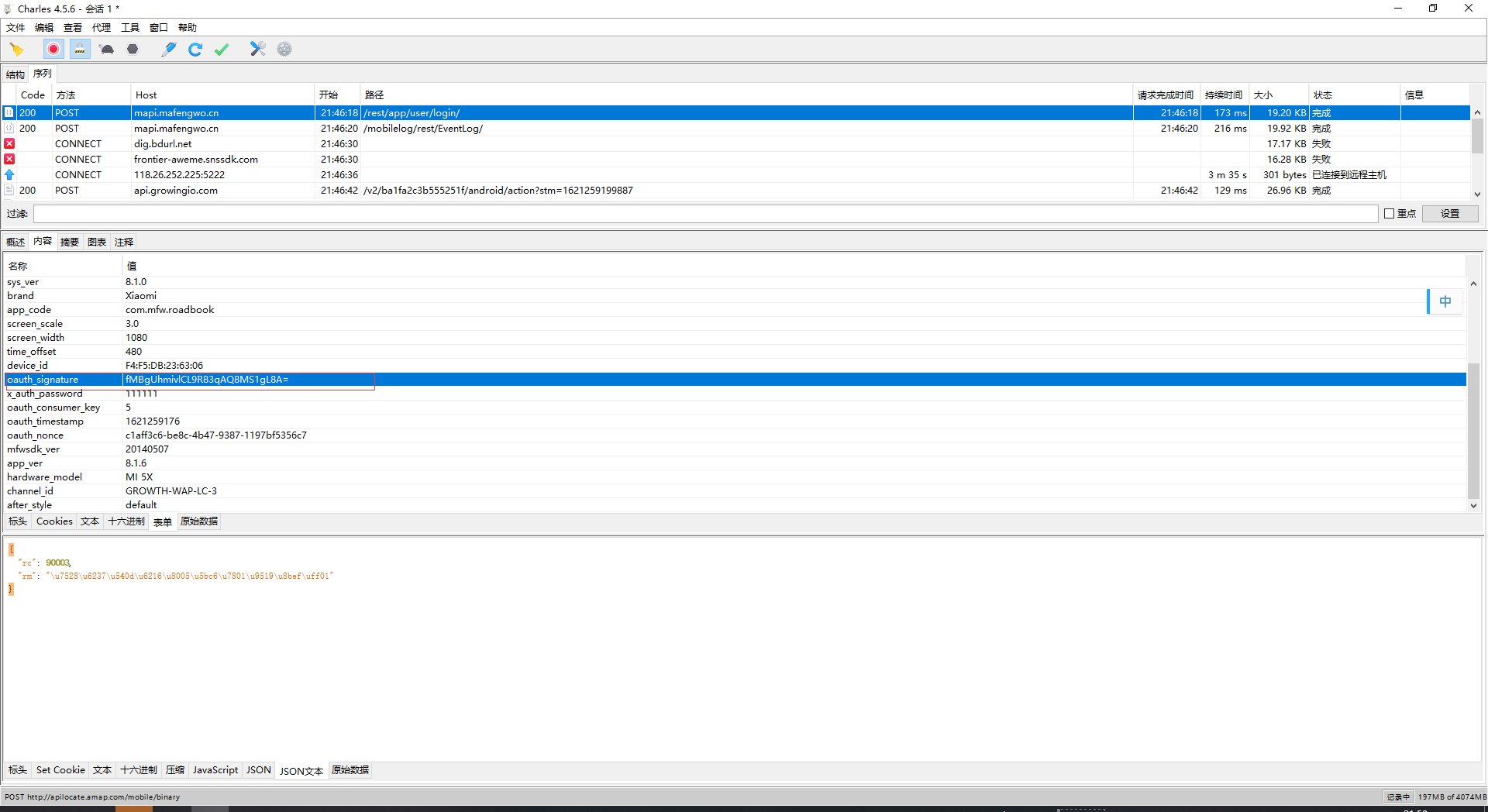Sort requests by the Host column header
1488x812 pixels.
[x=222, y=95]
